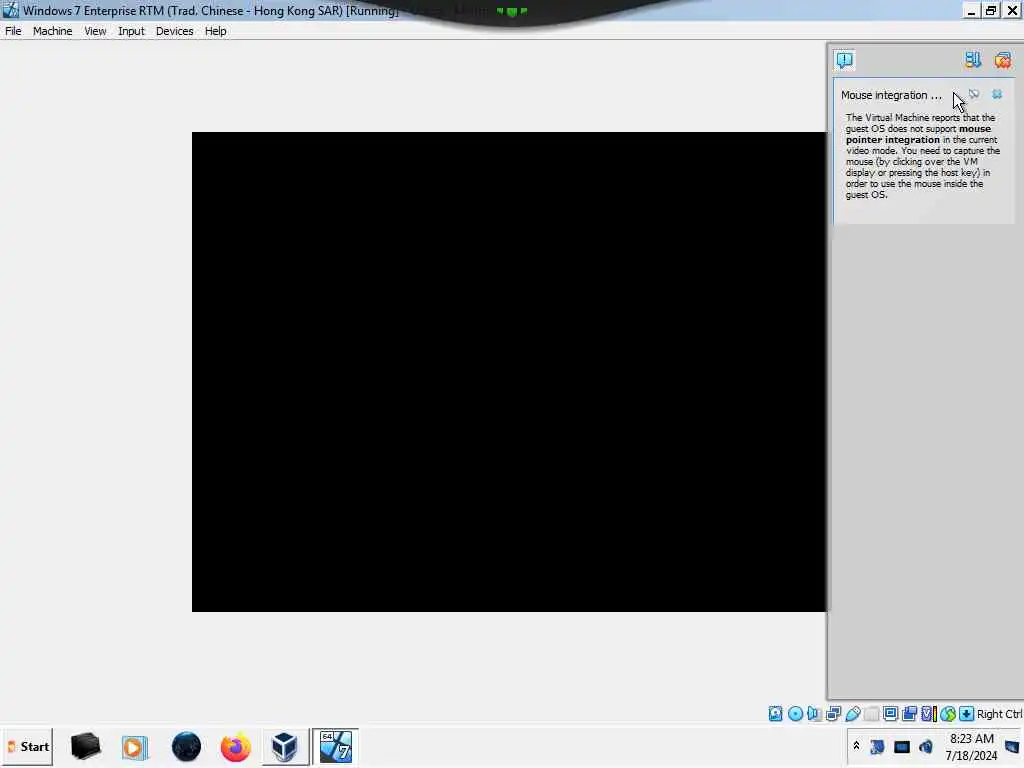The height and width of the screenshot is (768, 1024).
Task: Click the VirtualBox title bar window icon
Action: click(x=10, y=10)
